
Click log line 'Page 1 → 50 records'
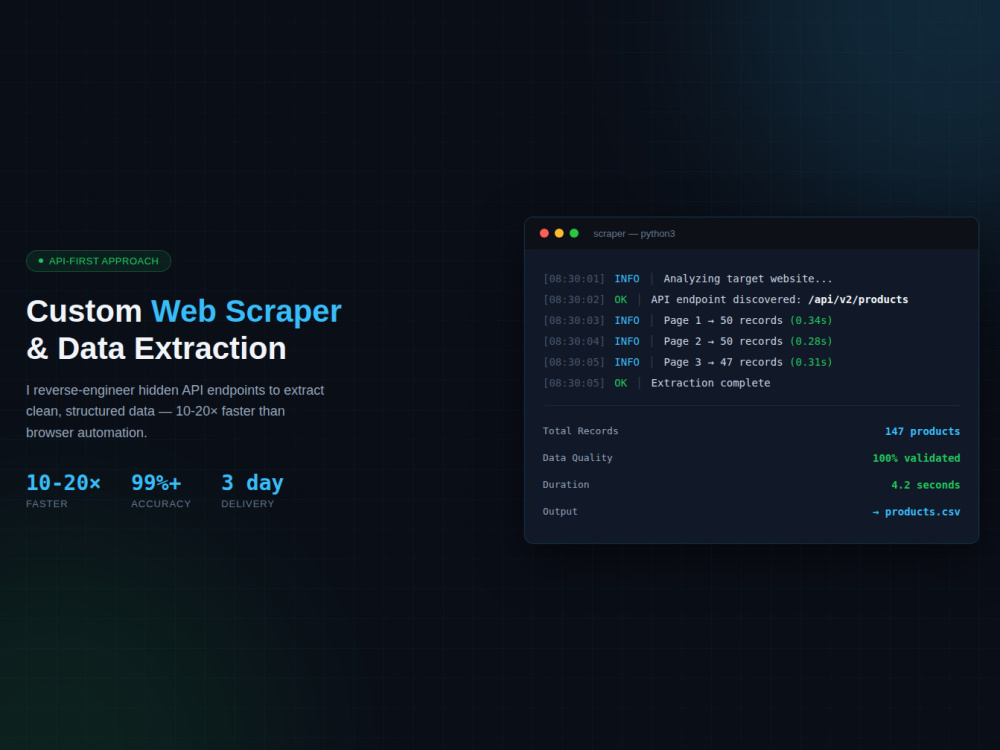[x=723, y=321]
